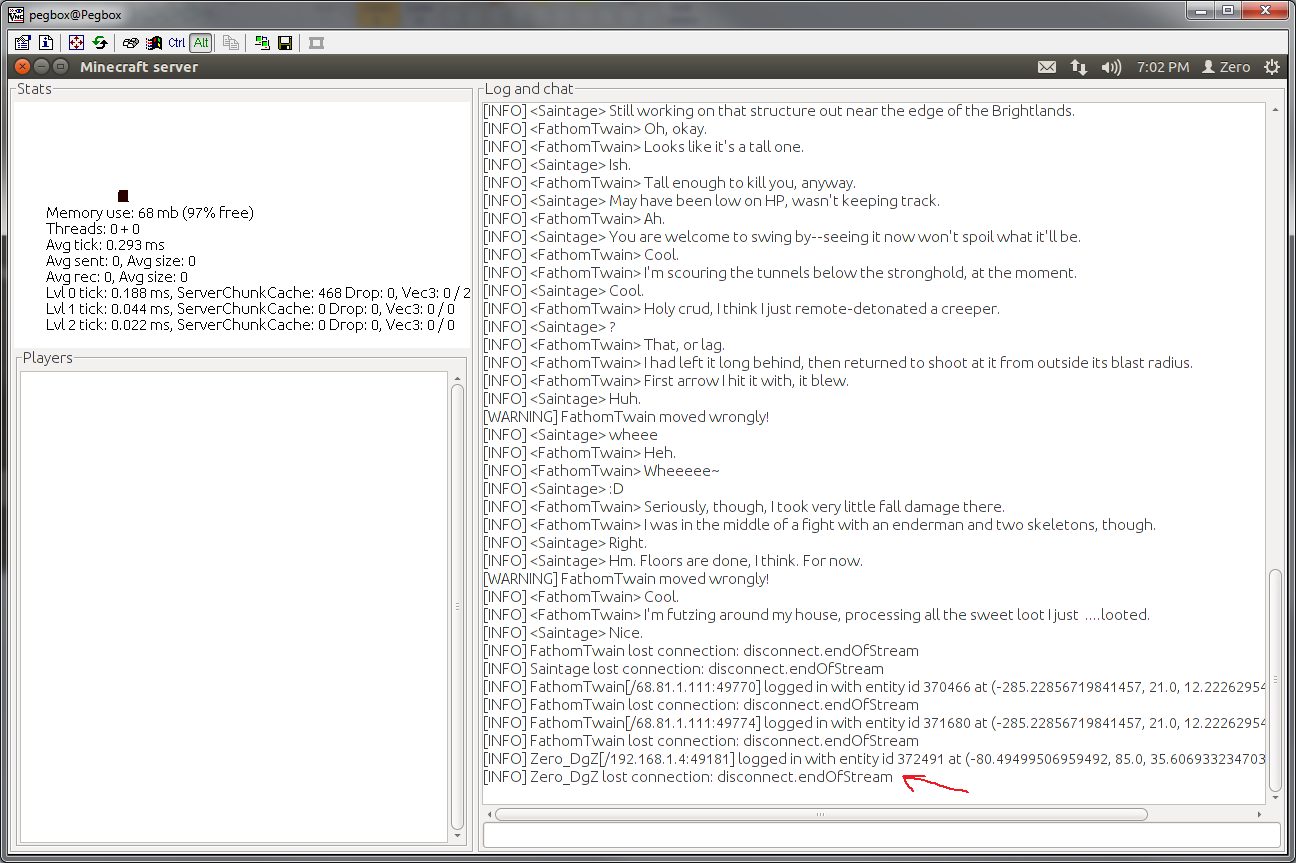Image resolution: width=1296 pixels, height=863 pixels.
Task: Open the 7:02 PM clock menu
Action: coord(1163,67)
